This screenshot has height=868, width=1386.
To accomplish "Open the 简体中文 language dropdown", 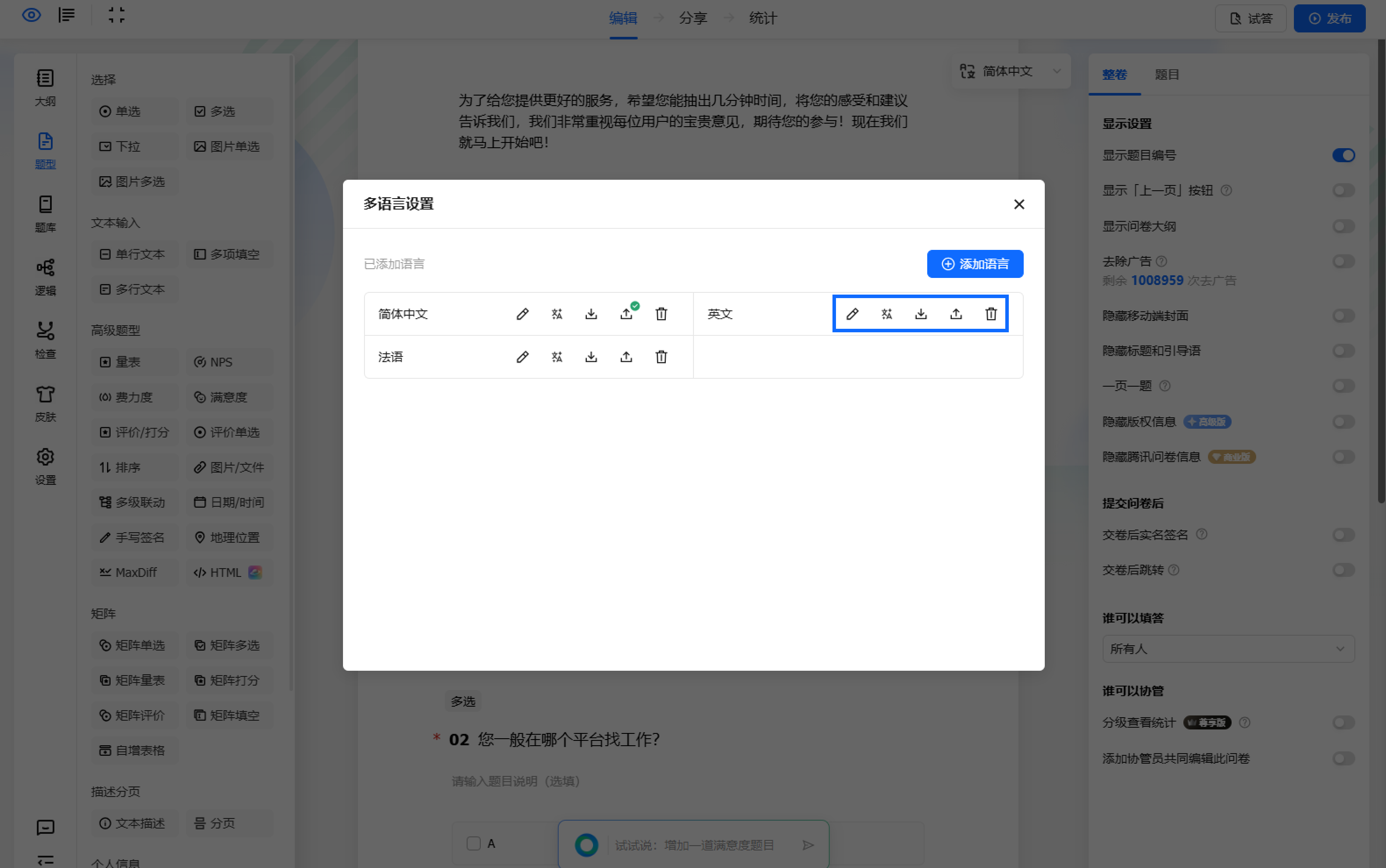I will pyautogui.click(x=1011, y=71).
